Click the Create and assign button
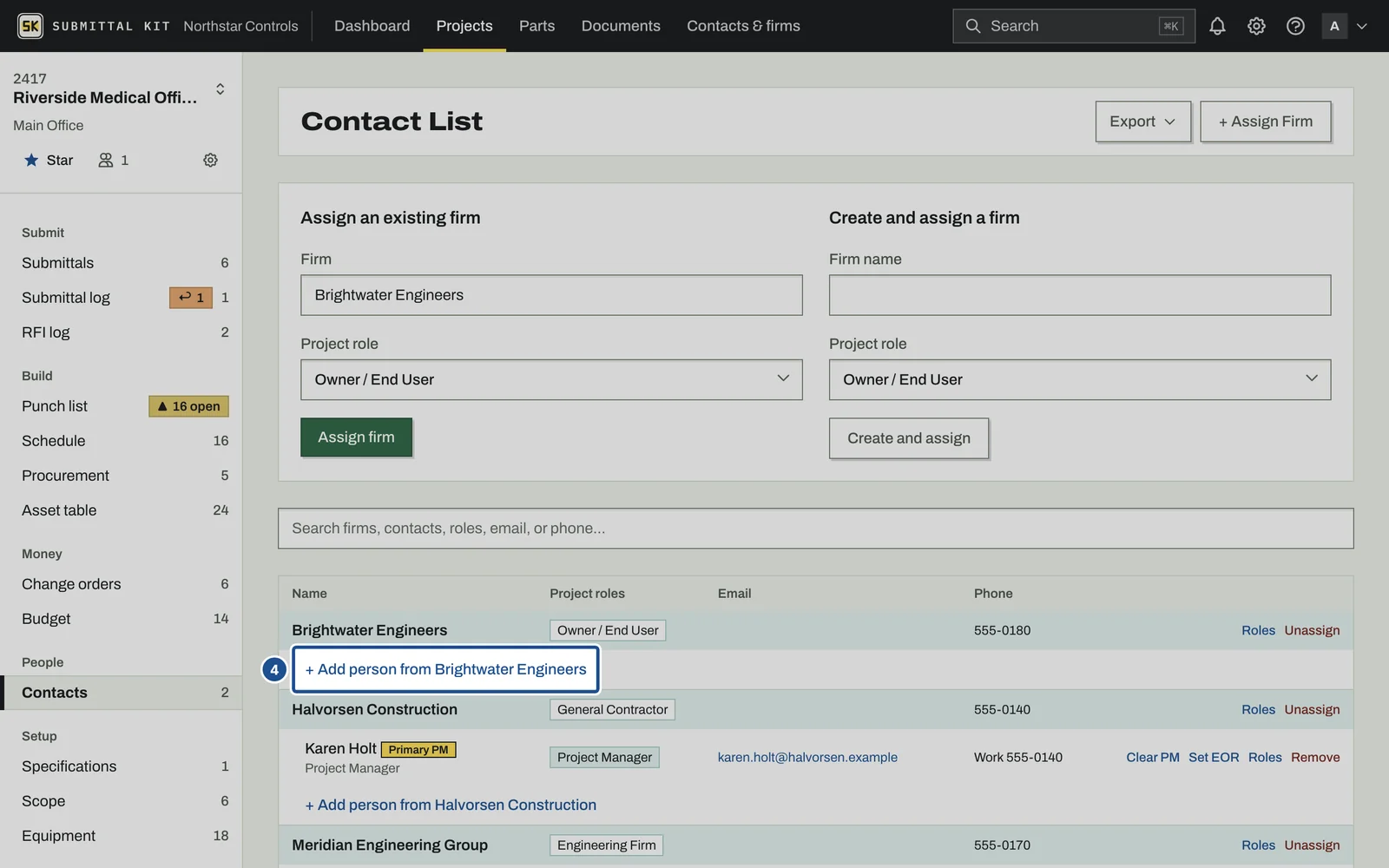The height and width of the screenshot is (868, 1389). pyautogui.click(x=909, y=438)
